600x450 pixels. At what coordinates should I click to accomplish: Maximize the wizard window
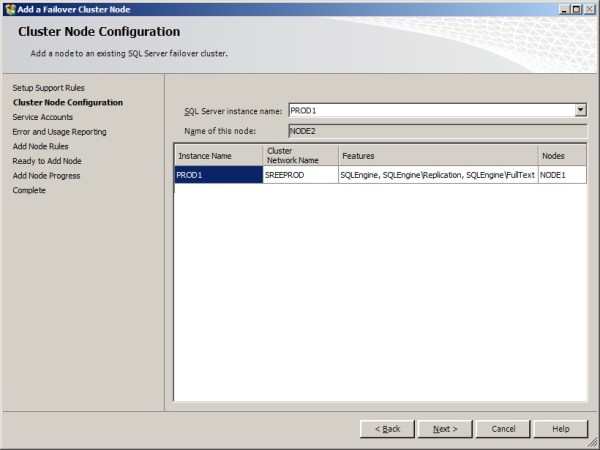click(x=576, y=8)
